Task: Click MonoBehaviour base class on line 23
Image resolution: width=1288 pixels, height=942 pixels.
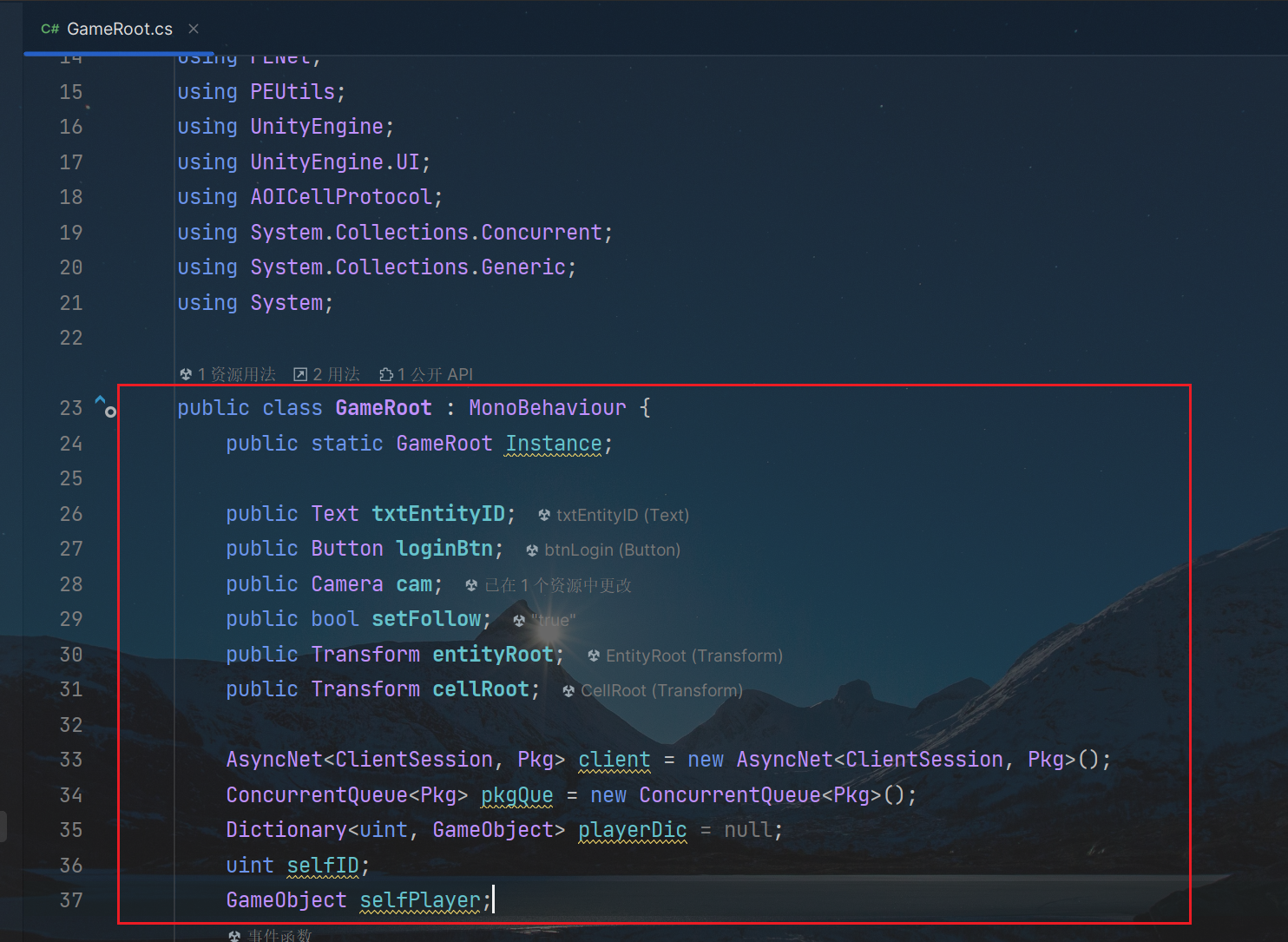Action: [x=548, y=408]
